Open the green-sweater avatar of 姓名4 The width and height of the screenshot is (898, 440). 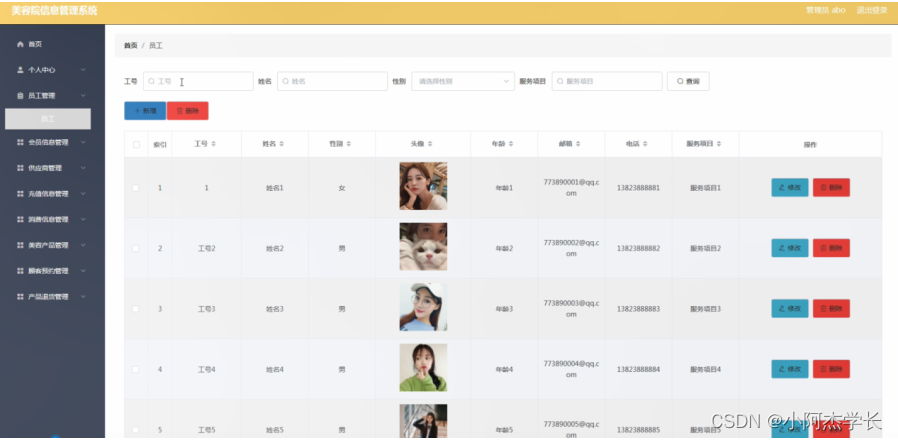423,368
